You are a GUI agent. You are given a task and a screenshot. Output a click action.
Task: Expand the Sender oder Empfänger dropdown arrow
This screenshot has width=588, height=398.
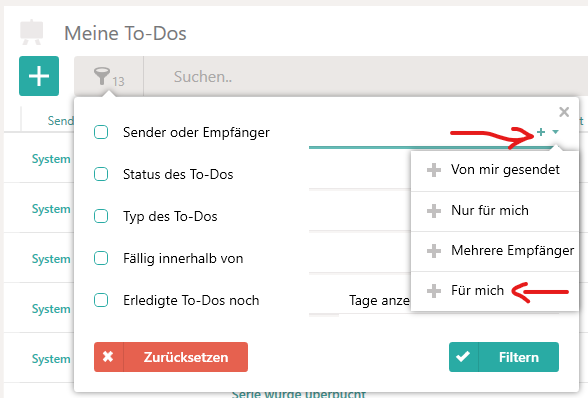point(555,132)
